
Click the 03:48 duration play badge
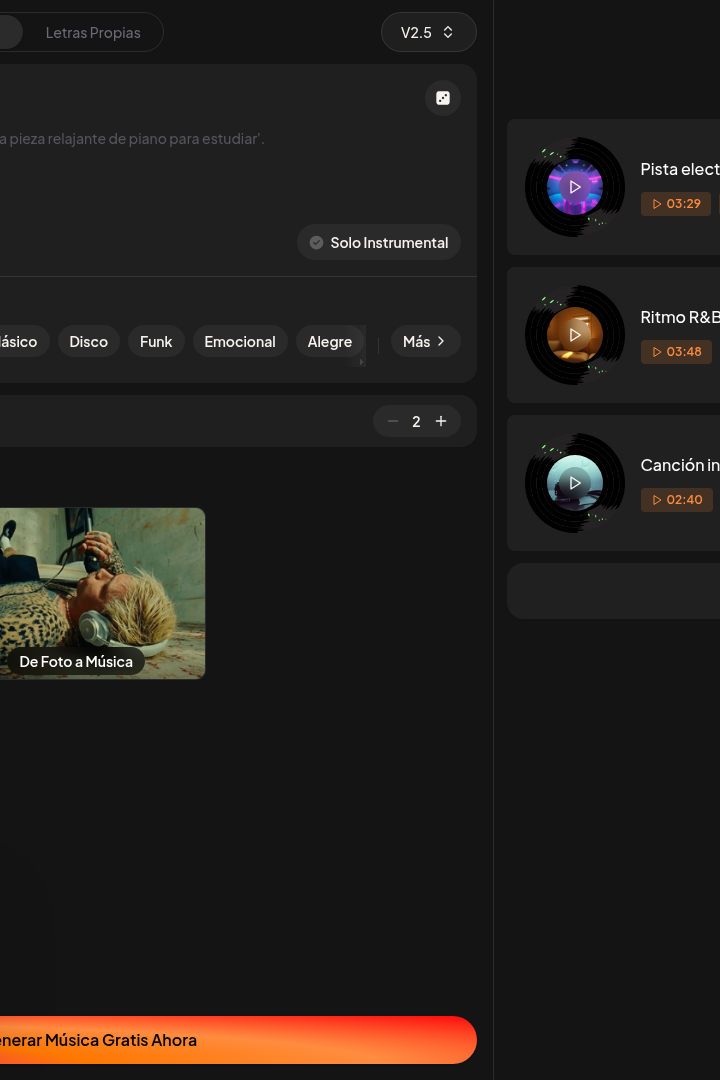click(x=677, y=352)
